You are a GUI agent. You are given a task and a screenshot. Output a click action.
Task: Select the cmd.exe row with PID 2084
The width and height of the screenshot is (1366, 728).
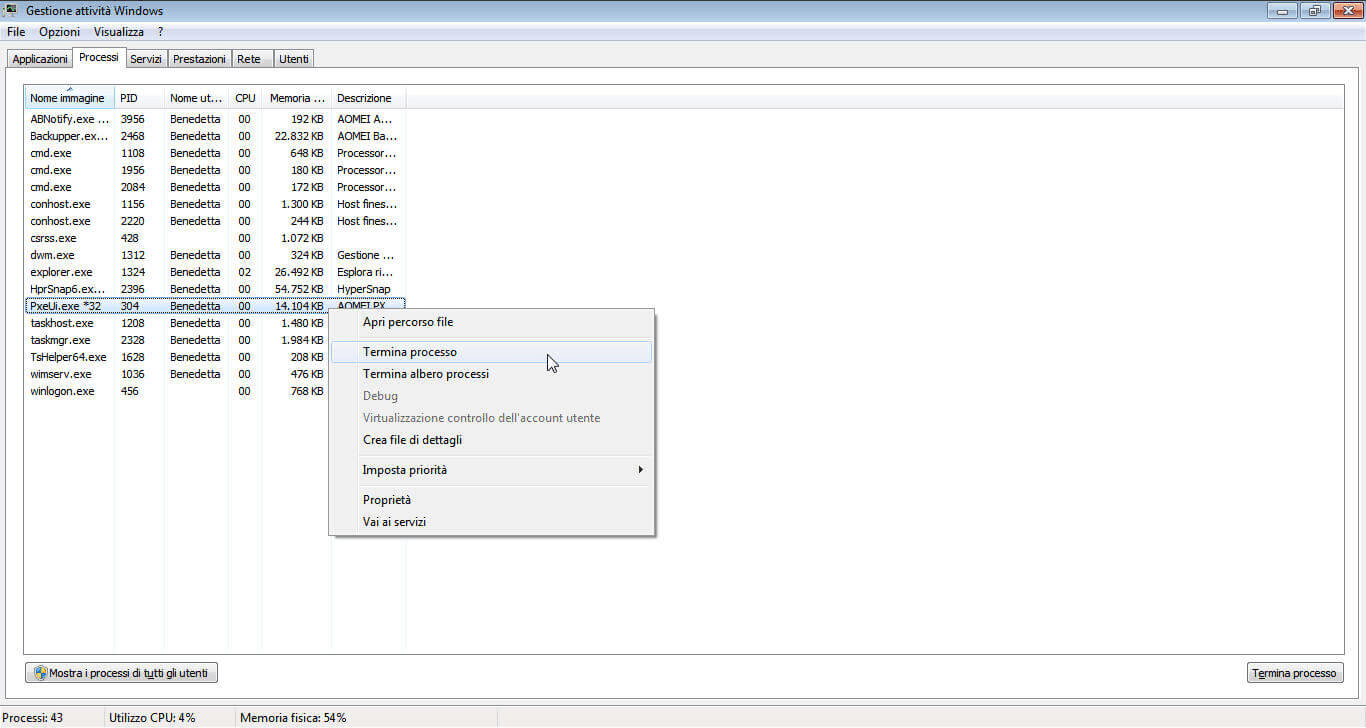click(215, 187)
